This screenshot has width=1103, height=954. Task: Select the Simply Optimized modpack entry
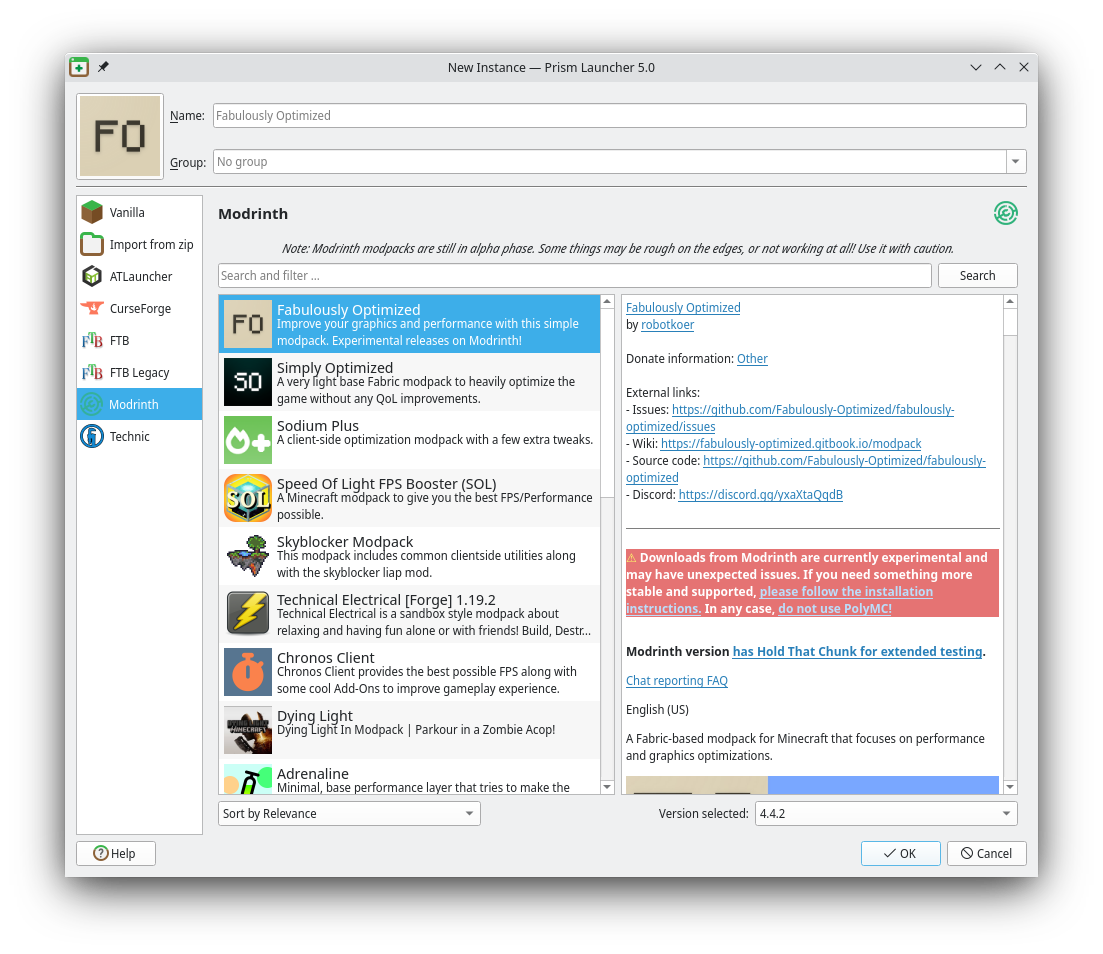pyautogui.click(x=410, y=382)
